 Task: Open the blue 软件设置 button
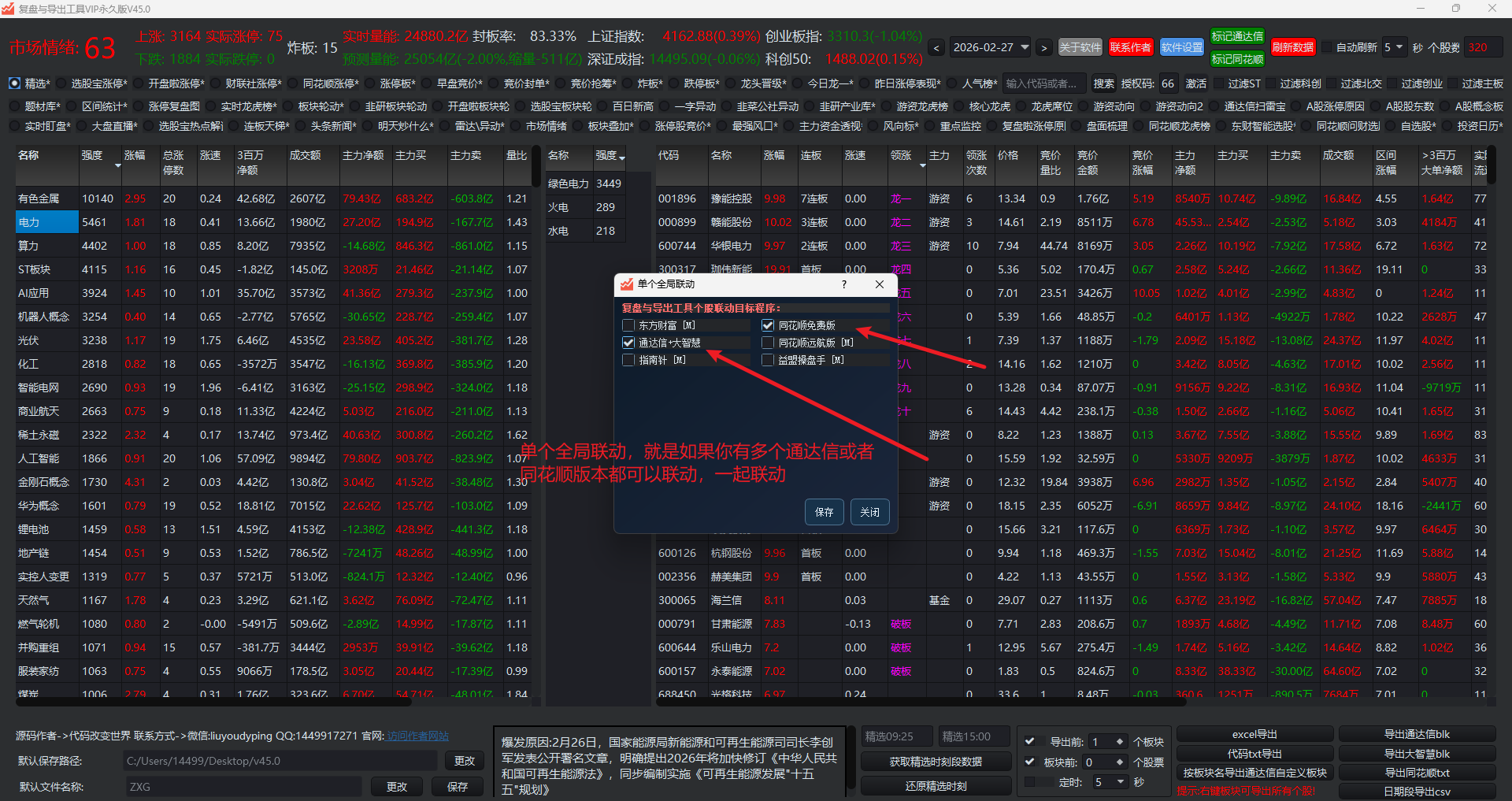(1181, 47)
